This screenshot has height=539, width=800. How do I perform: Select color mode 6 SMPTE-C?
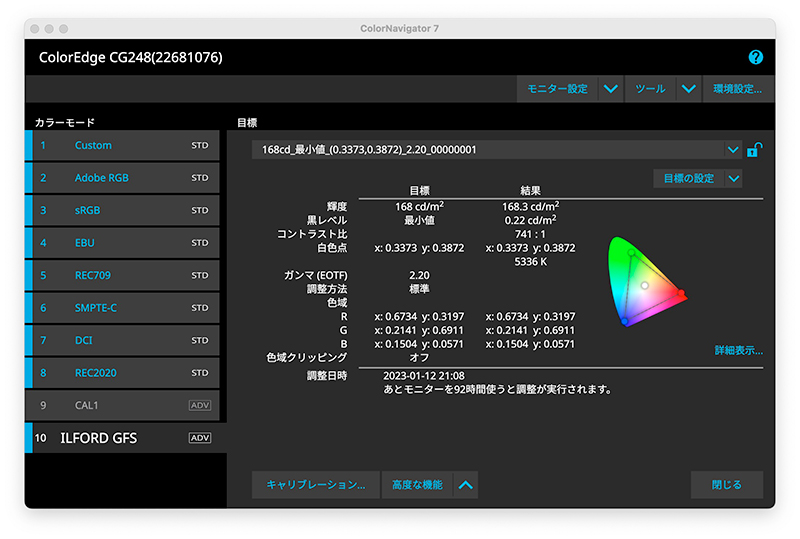[x=122, y=308]
